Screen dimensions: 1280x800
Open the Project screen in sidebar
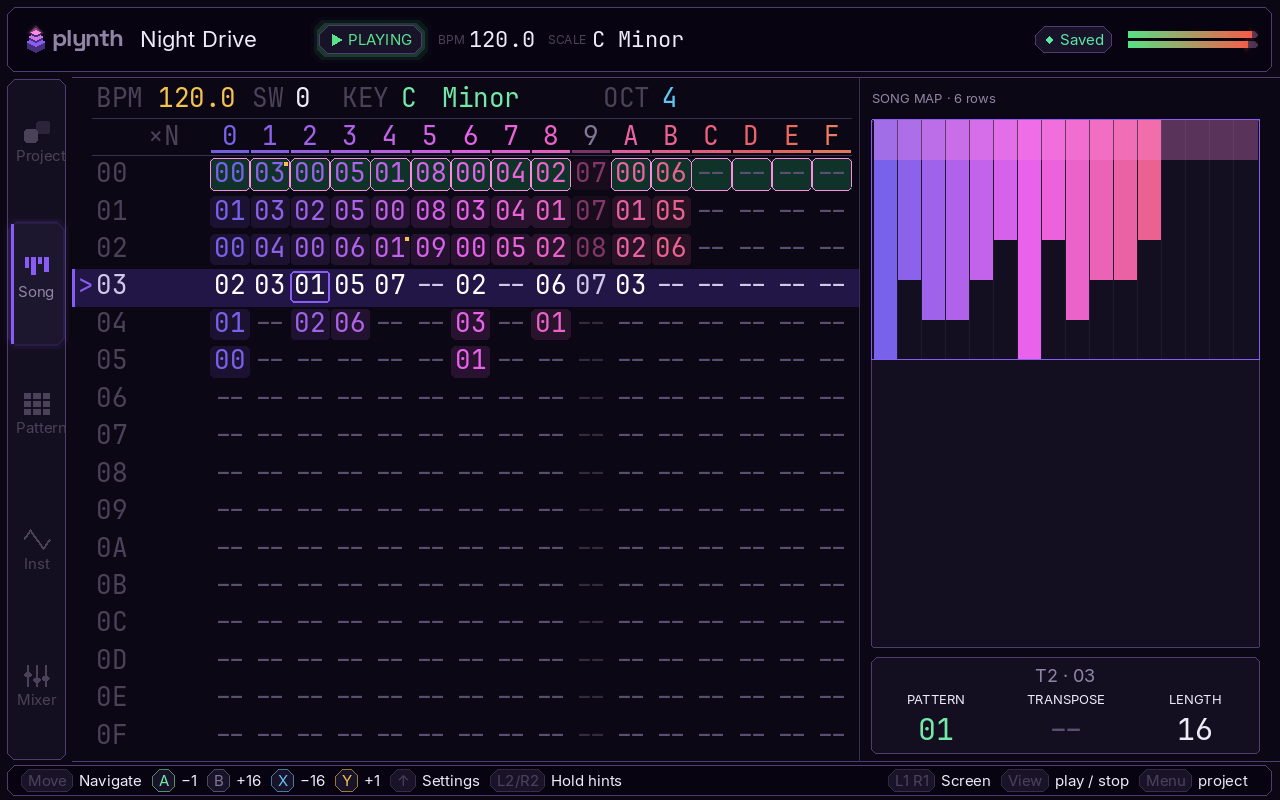[x=38, y=141]
